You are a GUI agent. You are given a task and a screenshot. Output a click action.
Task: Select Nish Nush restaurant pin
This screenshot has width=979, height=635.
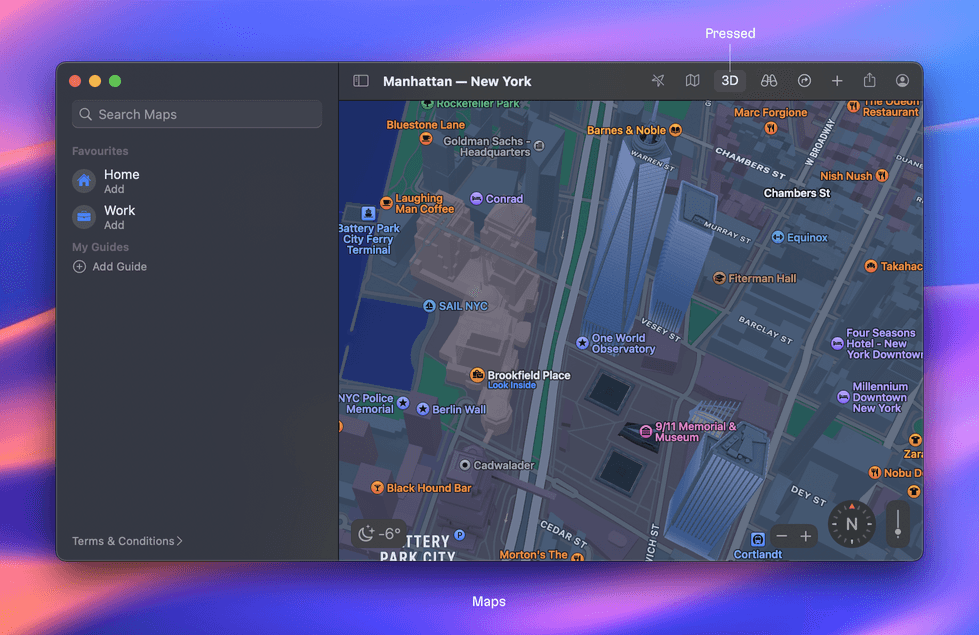click(882, 176)
